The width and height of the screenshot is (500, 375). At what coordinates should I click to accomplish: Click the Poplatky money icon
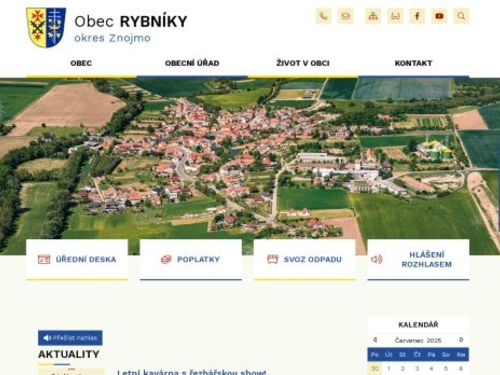pos(166,259)
